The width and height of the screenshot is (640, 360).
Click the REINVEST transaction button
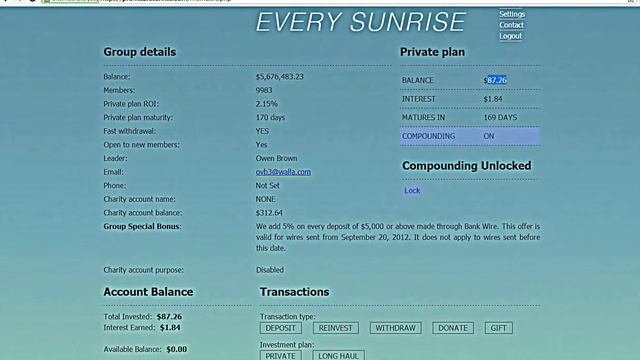click(336, 328)
